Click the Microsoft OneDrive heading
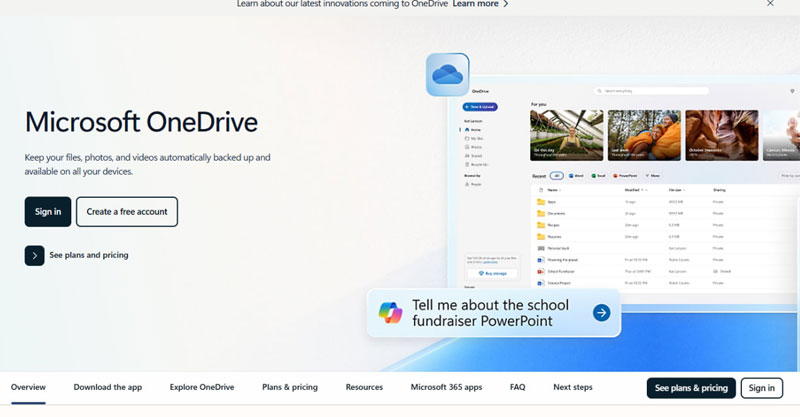This screenshot has height=417, width=800. point(141,122)
